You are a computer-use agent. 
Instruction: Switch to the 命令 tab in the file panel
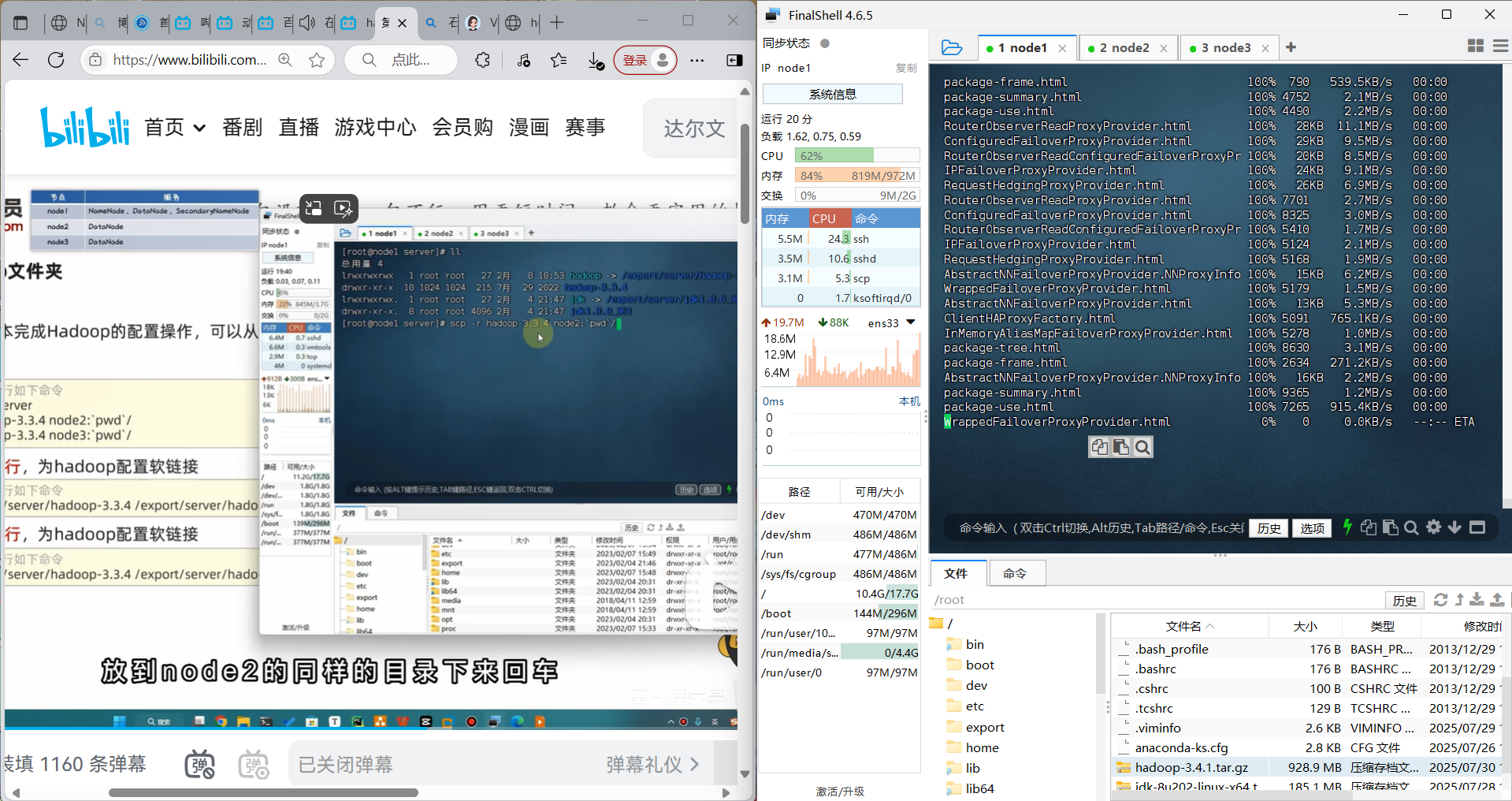pos(1016,573)
